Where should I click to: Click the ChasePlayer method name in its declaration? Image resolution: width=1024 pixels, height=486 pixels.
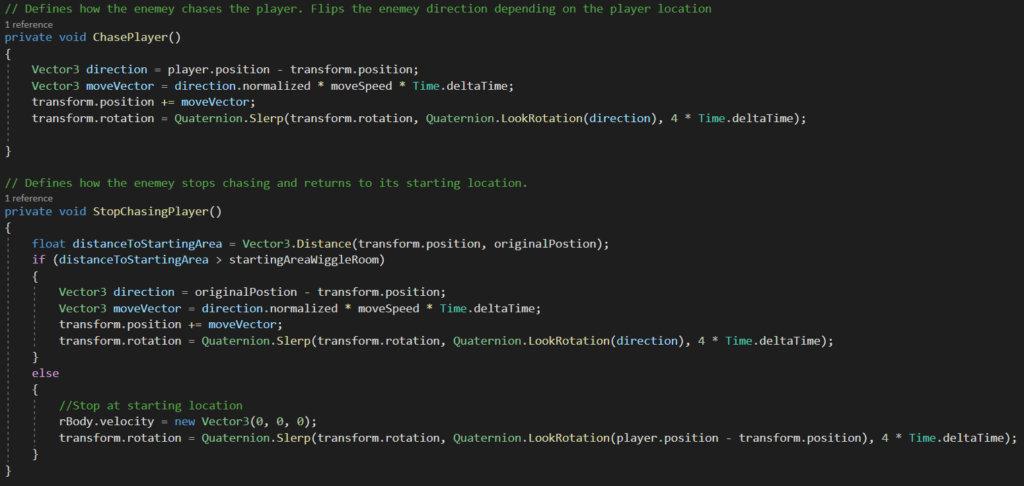[131, 37]
